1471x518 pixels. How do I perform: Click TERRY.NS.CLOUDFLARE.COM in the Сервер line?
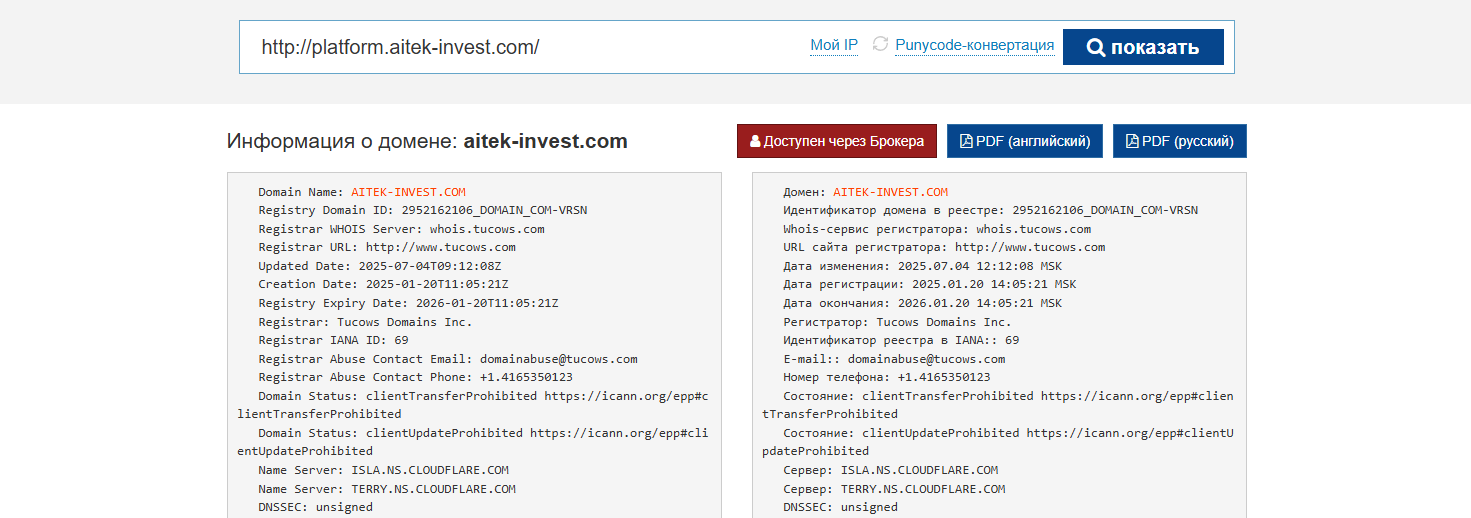click(922, 489)
